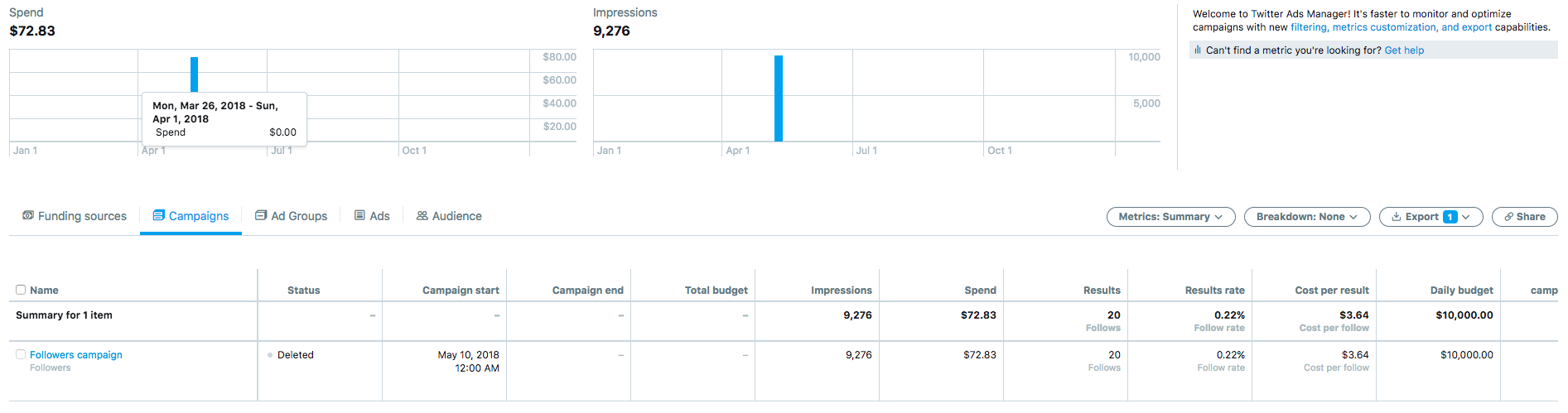The image size is (1568, 413).
Task: Click the Get help link
Action: (1404, 50)
